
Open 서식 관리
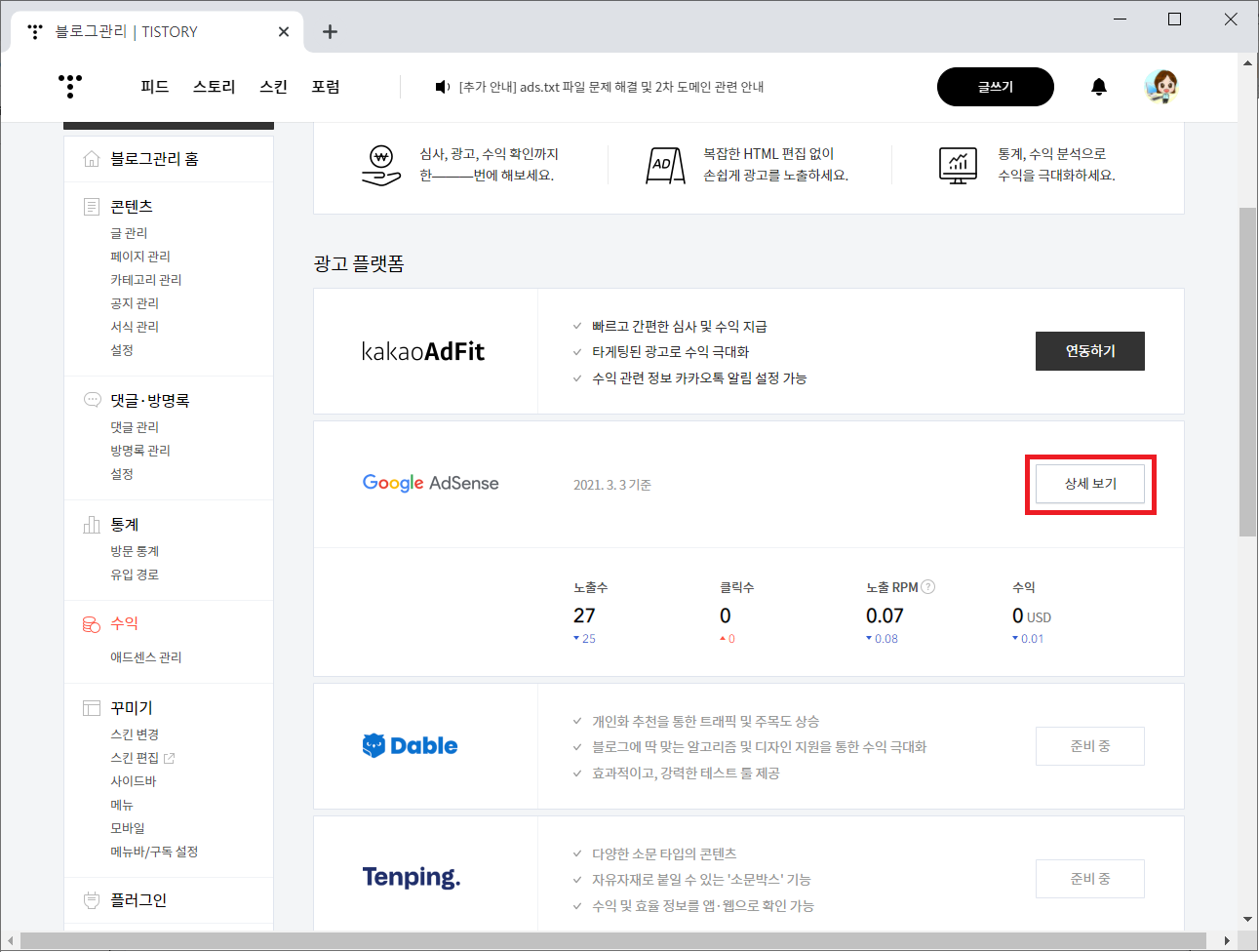(x=135, y=327)
